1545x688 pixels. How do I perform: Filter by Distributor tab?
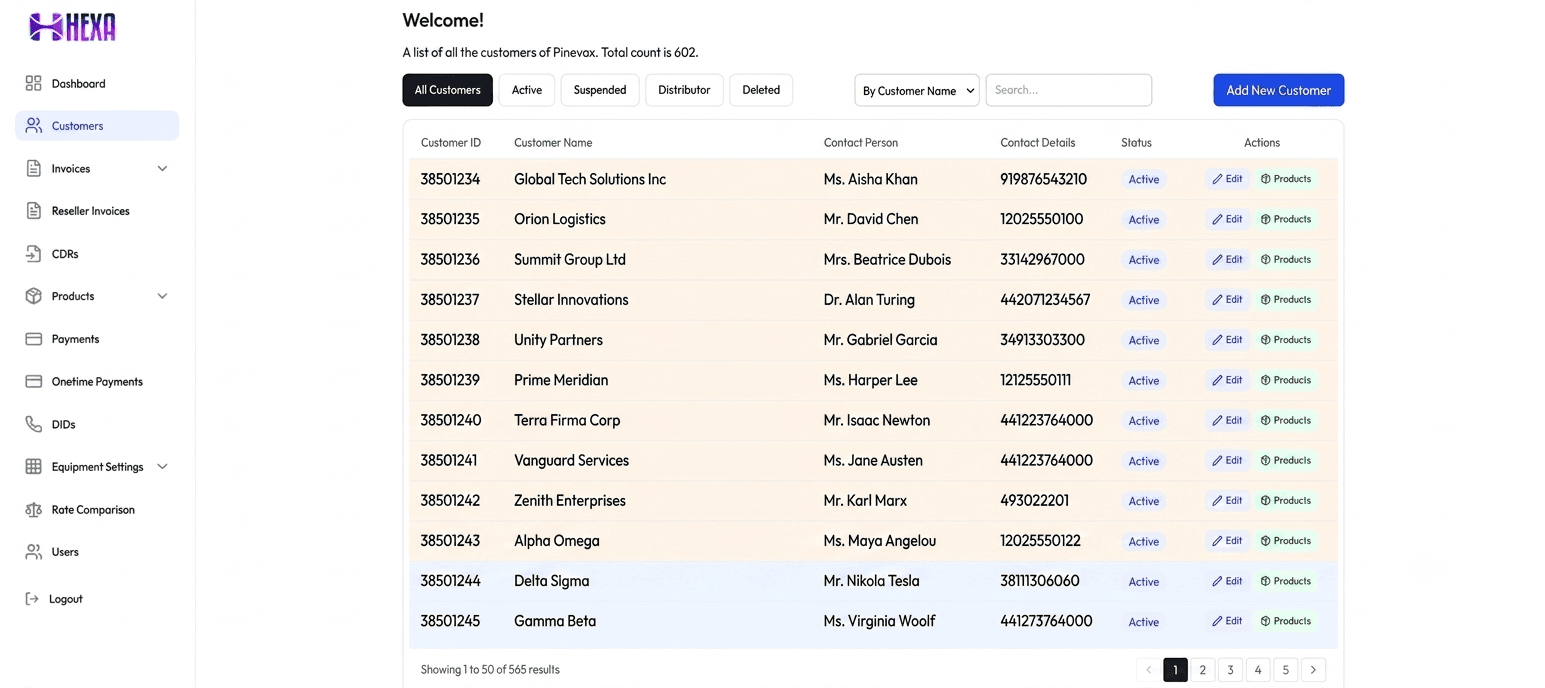[x=684, y=90]
